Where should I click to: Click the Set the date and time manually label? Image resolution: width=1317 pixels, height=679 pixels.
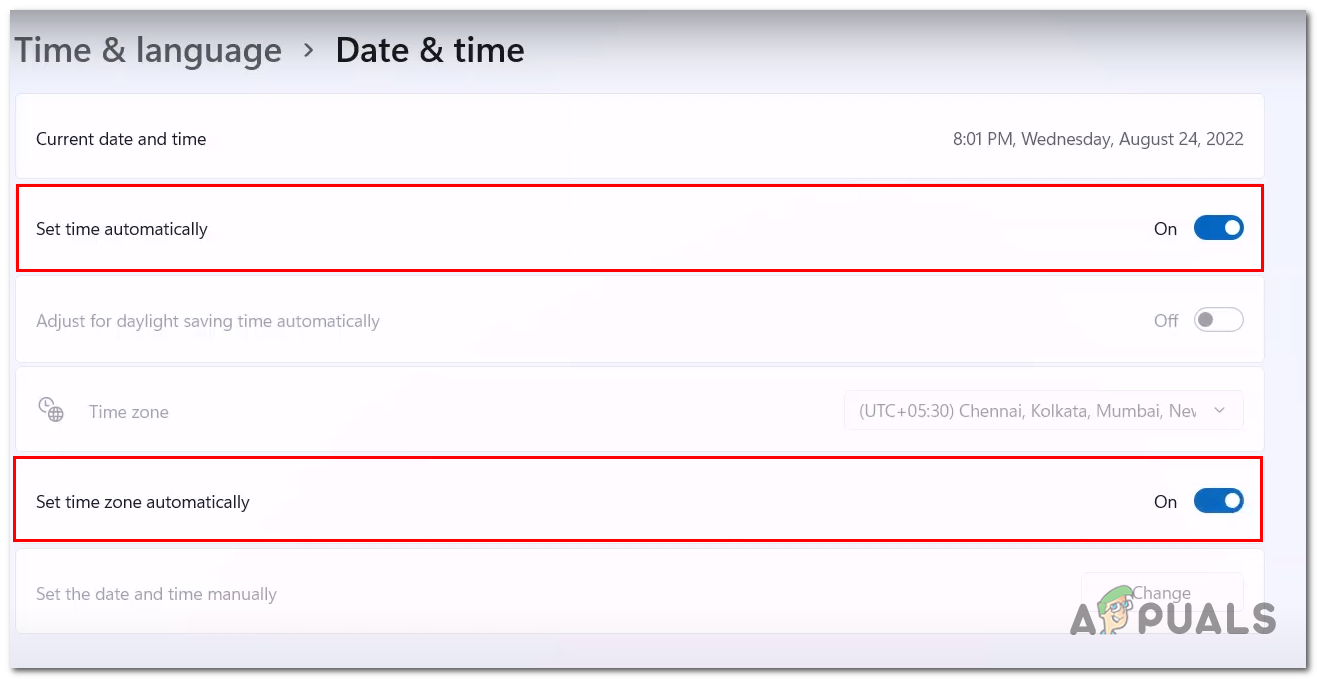(156, 594)
